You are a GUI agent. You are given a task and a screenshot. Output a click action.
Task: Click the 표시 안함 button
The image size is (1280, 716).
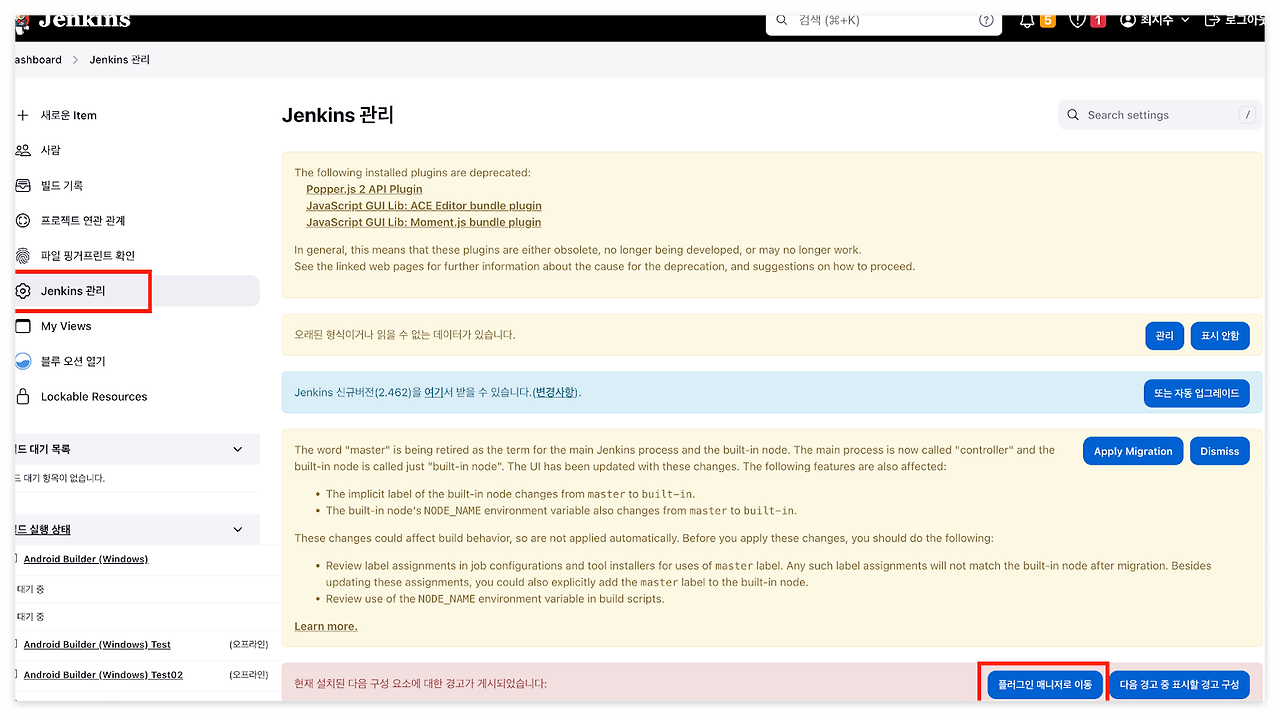click(x=1220, y=336)
